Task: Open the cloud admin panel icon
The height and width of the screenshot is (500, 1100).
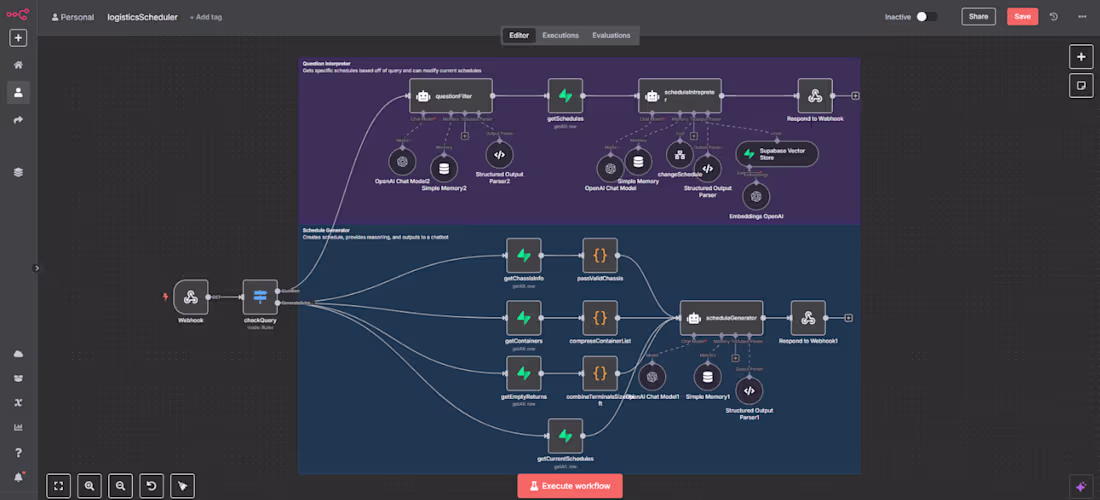Action: (18, 353)
